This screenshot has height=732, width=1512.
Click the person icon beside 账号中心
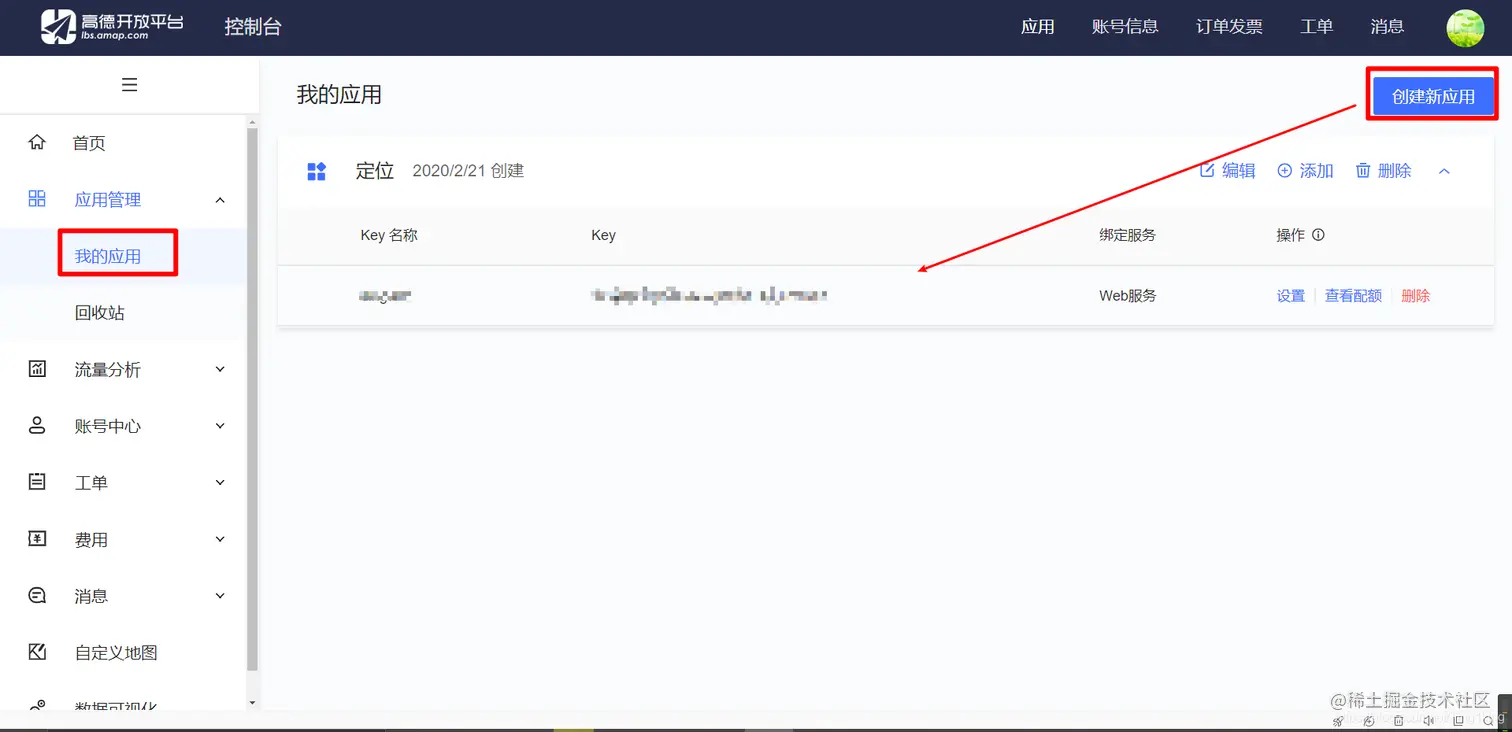(x=37, y=425)
